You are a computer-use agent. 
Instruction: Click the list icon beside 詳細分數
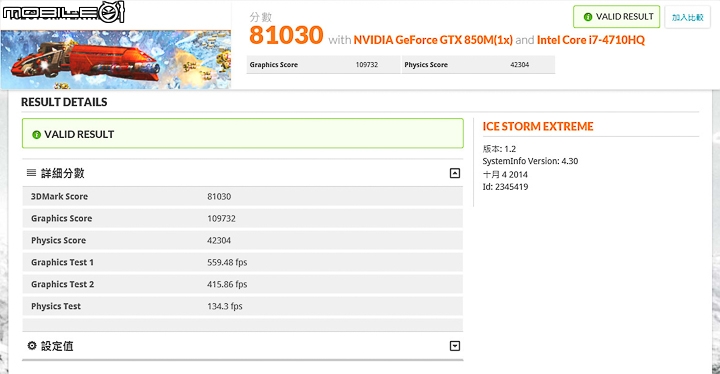(31, 173)
